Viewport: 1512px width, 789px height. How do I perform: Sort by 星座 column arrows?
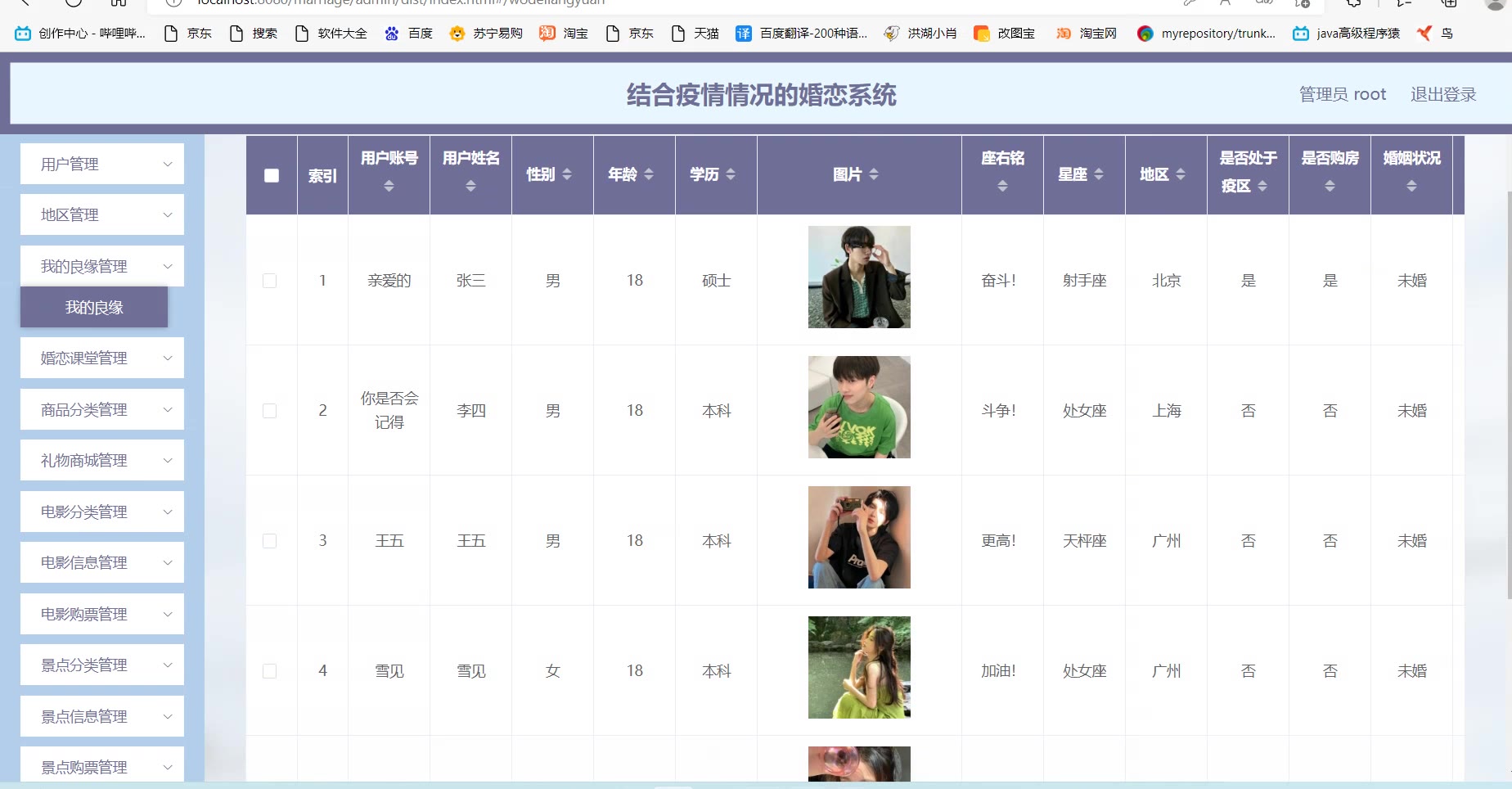[1099, 174]
